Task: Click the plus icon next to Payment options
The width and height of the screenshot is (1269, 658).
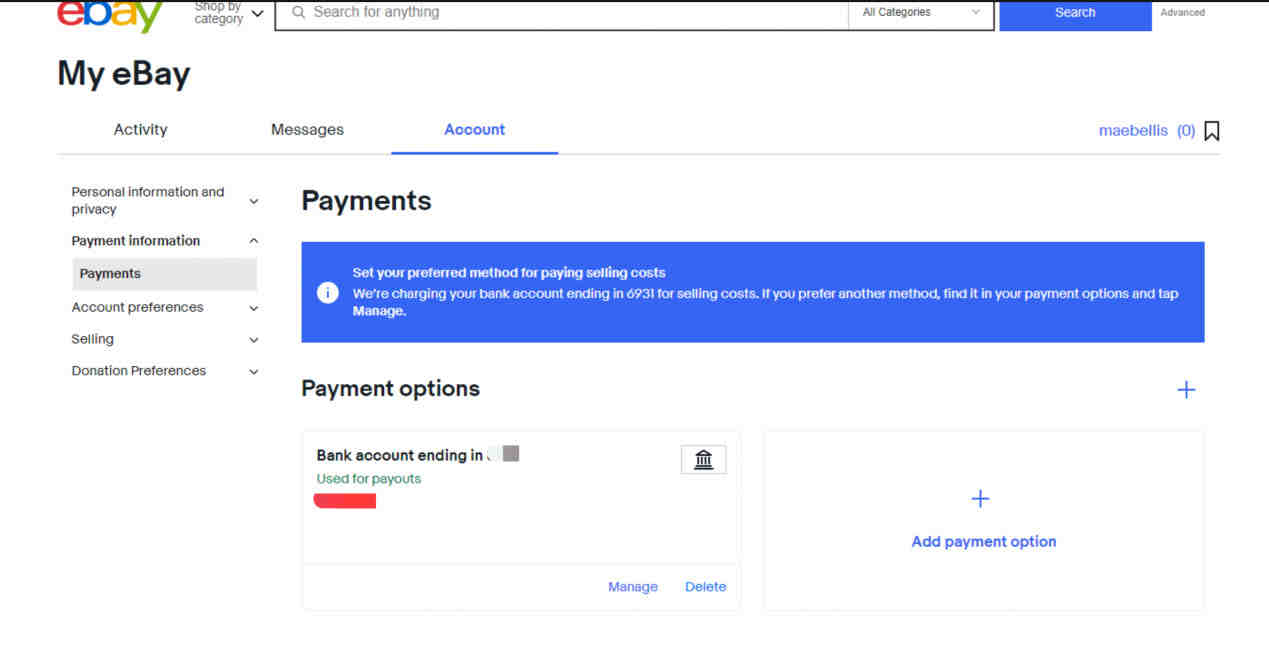Action: [x=1186, y=390]
